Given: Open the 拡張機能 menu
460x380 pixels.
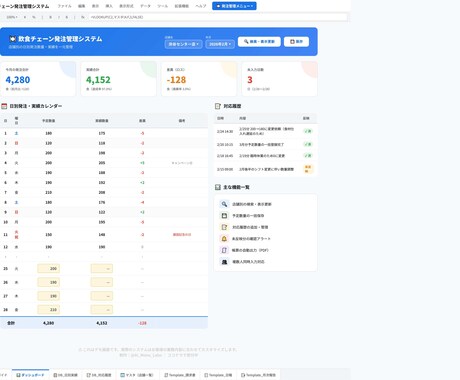Looking at the screenshot, I should 182,6.
